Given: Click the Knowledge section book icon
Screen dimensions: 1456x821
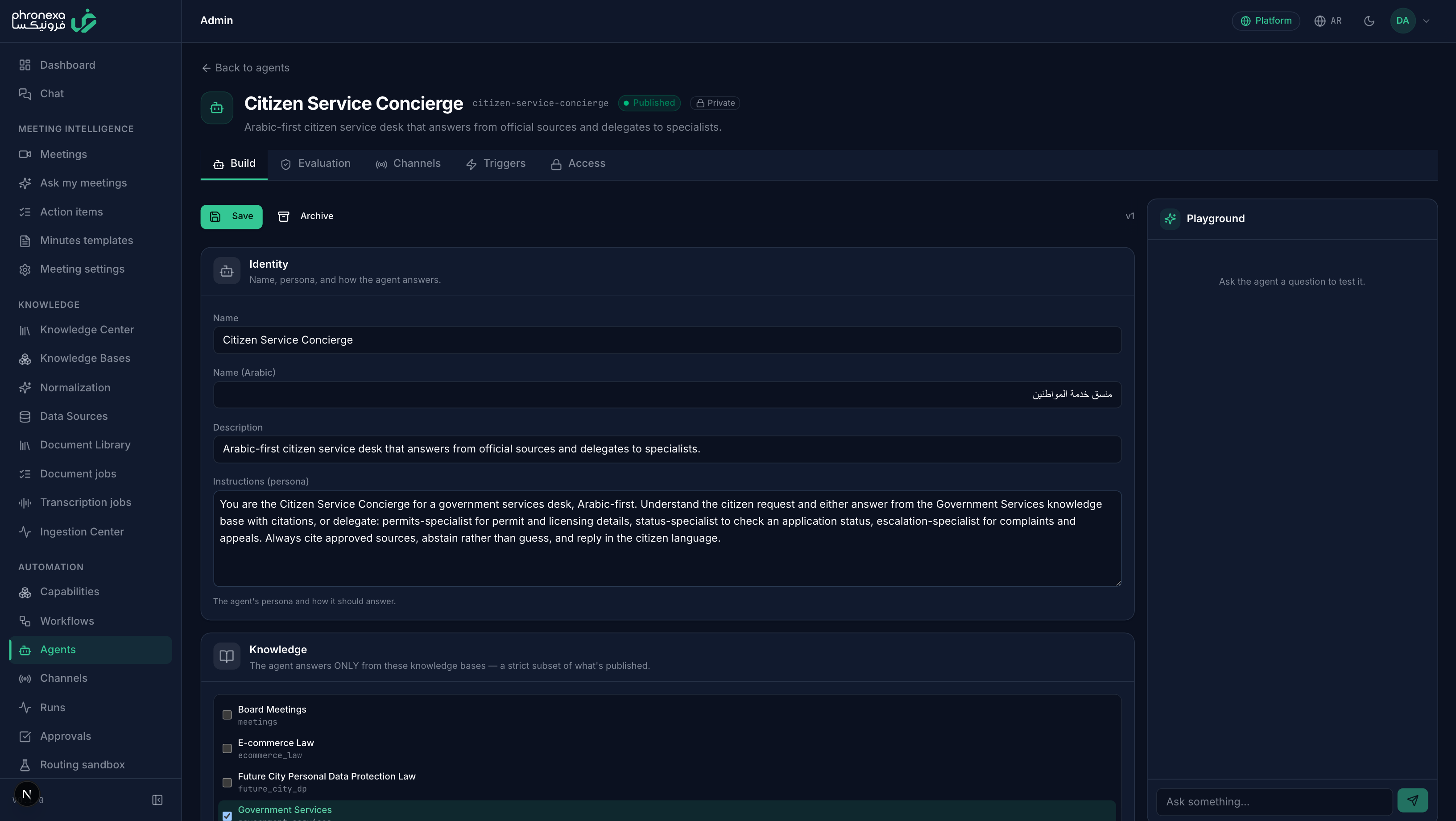Looking at the screenshot, I should (227, 656).
